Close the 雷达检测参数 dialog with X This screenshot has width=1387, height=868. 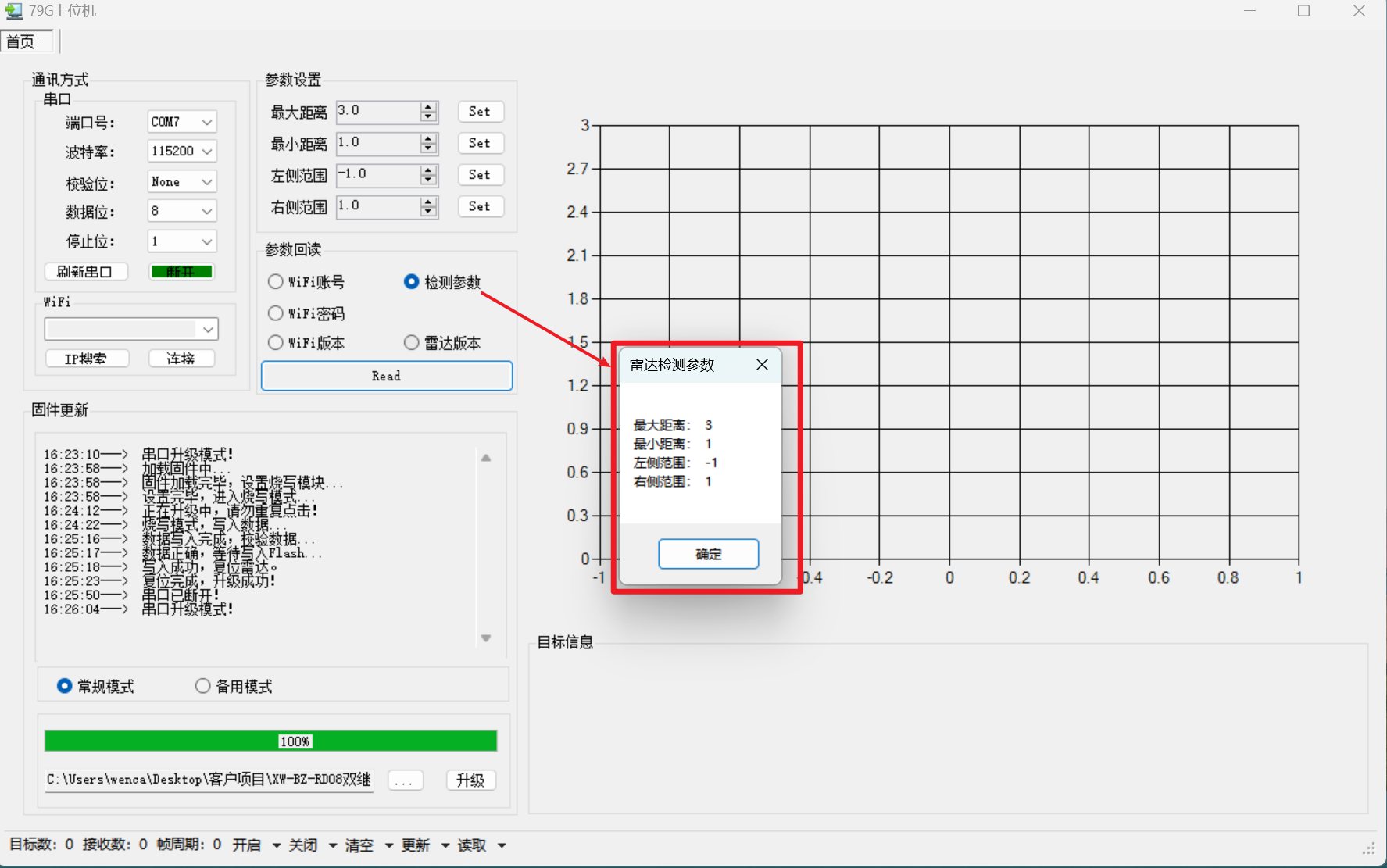[762, 365]
